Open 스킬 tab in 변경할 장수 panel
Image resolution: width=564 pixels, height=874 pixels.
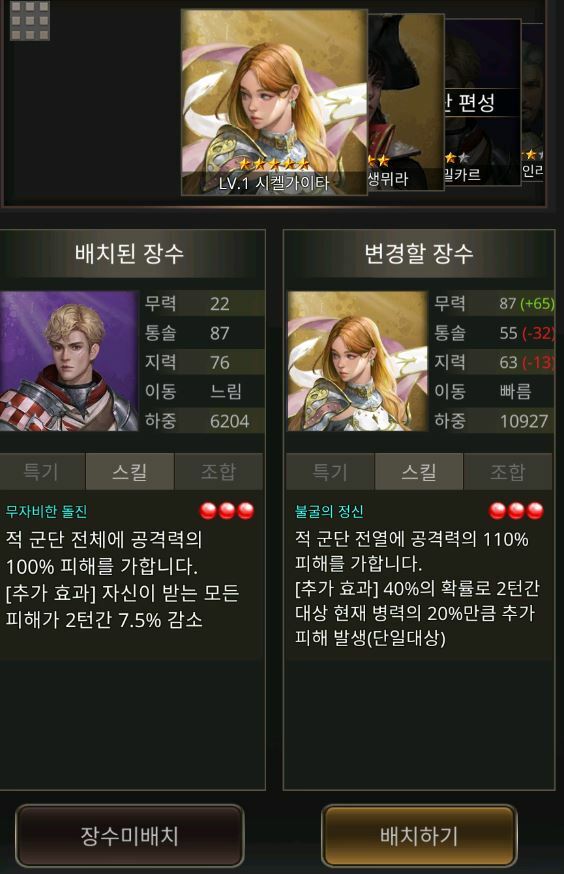[419, 472]
